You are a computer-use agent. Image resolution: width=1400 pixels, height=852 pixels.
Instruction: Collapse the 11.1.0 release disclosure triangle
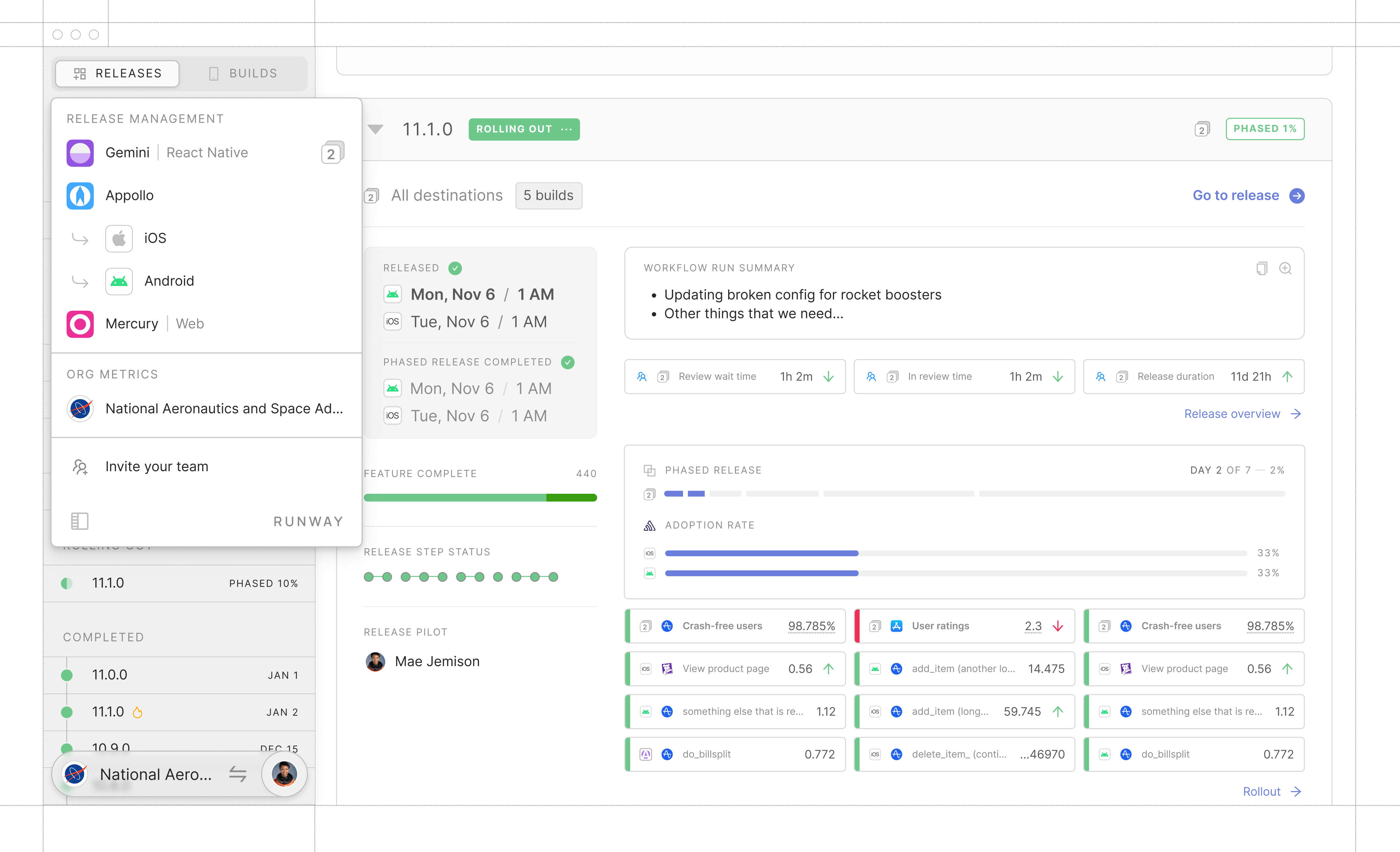[375, 129]
